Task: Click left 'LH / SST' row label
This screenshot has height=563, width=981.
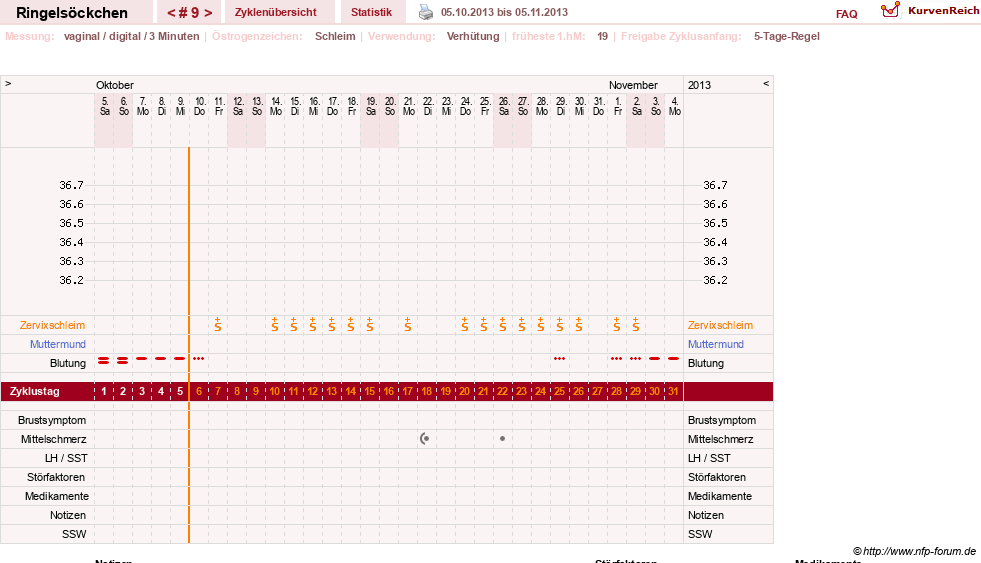Action: click(x=66, y=458)
